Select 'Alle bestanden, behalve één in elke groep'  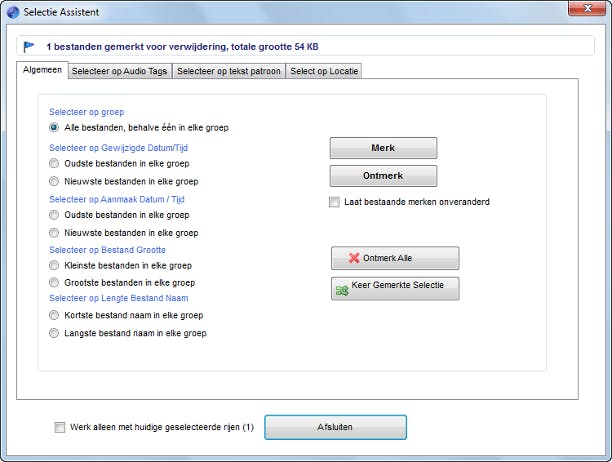click(55, 129)
